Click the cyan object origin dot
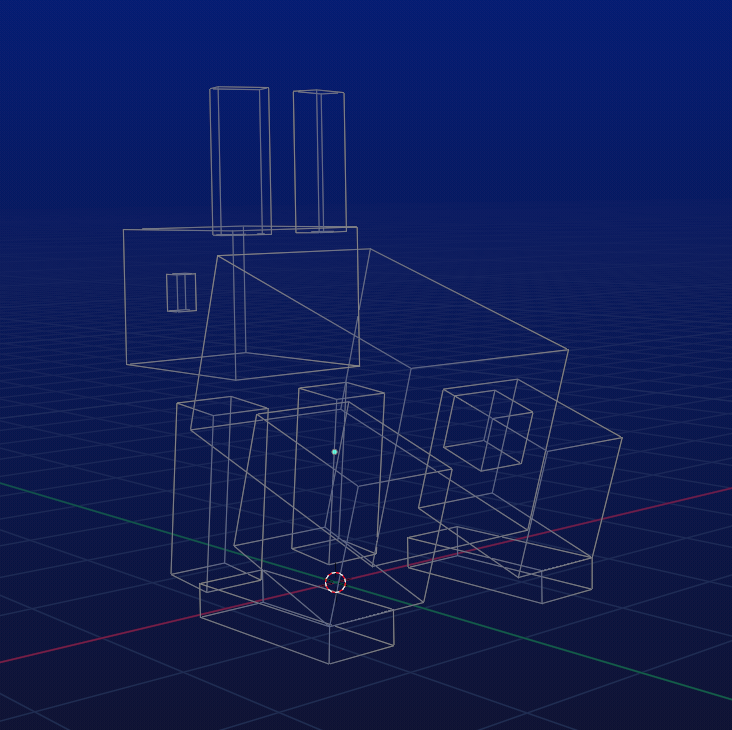This screenshot has height=730, width=732. point(334,452)
